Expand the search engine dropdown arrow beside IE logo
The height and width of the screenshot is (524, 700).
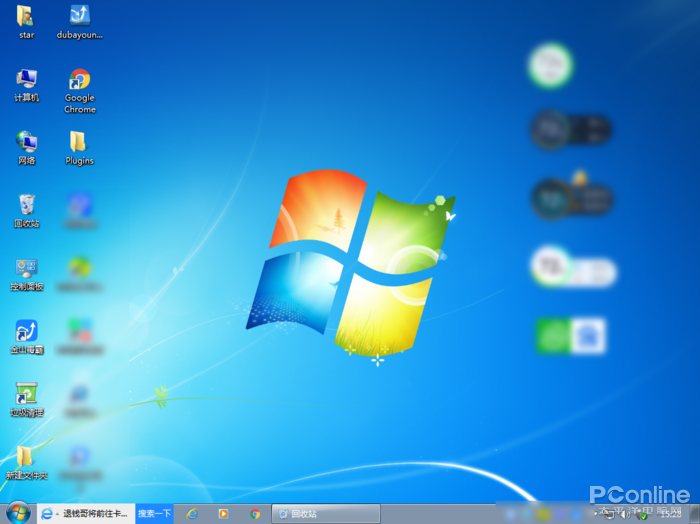coord(57,514)
